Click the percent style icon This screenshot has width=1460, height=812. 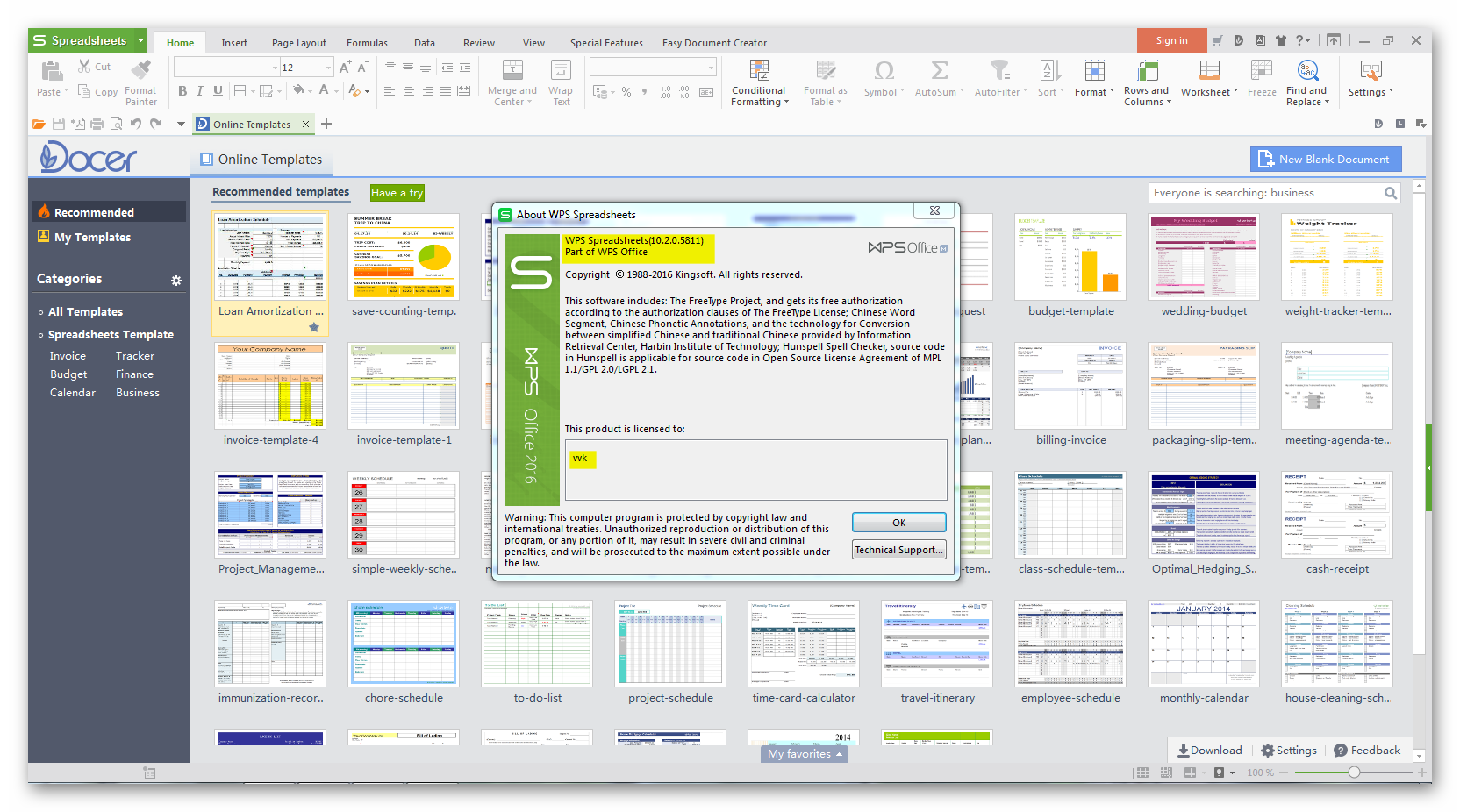point(626,91)
